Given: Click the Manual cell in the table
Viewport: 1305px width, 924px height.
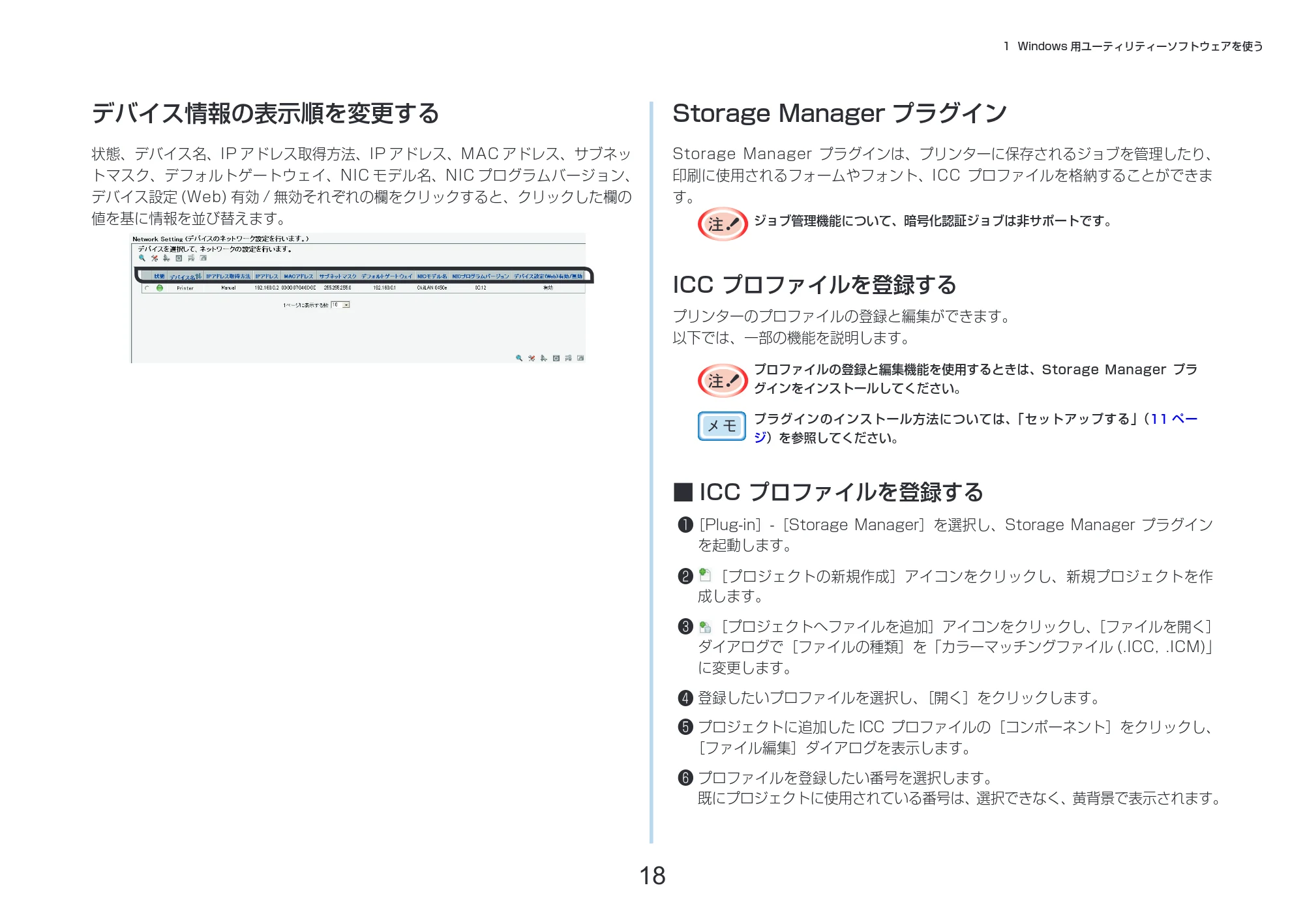Looking at the screenshot, I should coord(228,288).
